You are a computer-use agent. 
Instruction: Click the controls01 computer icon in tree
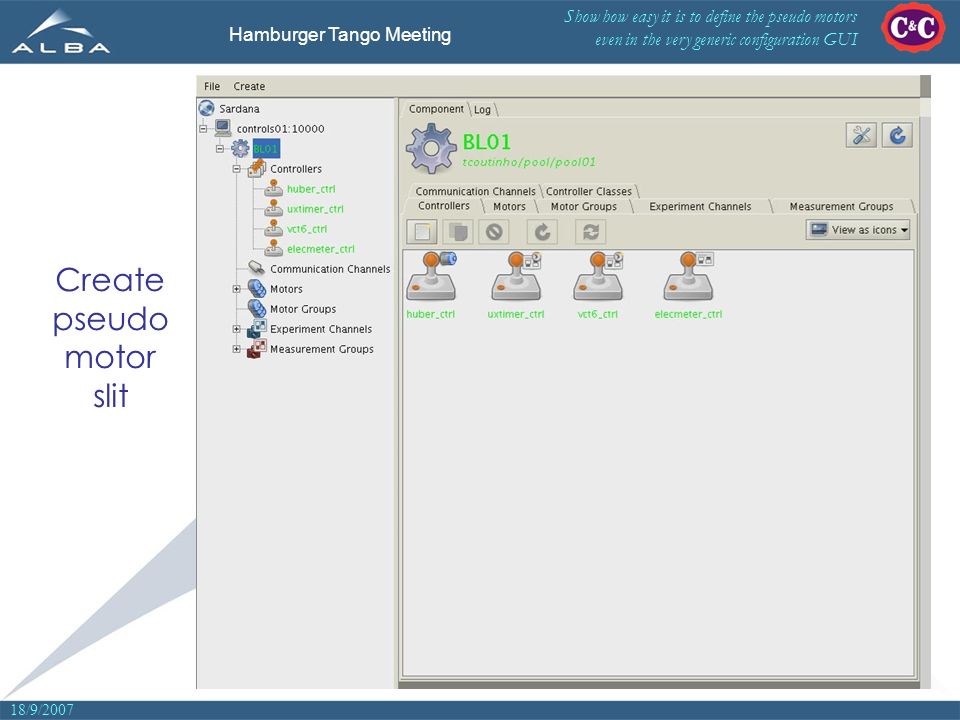pos(223,128)
